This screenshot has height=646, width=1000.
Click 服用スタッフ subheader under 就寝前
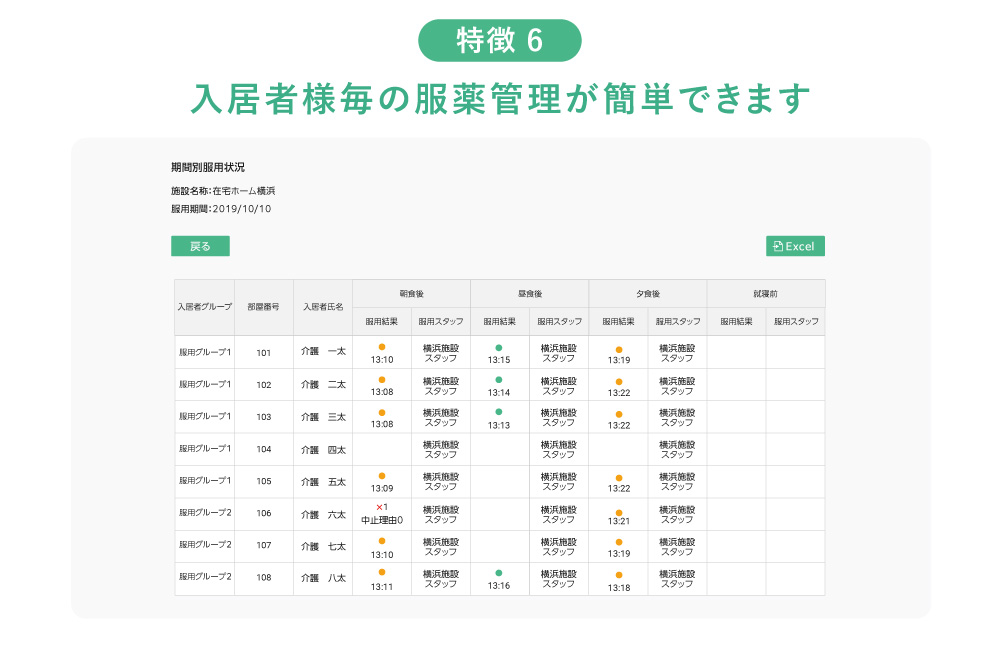(796, 321)
